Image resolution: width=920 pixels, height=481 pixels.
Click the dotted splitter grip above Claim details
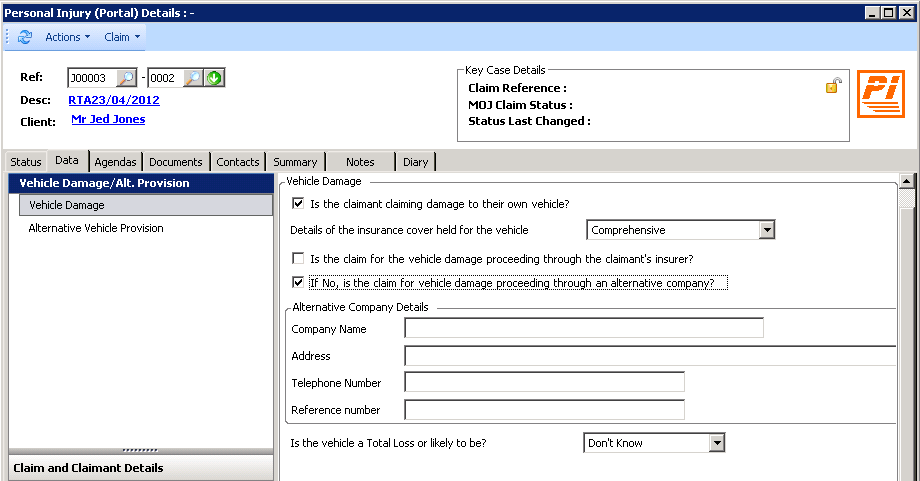[x=140, y=450]
